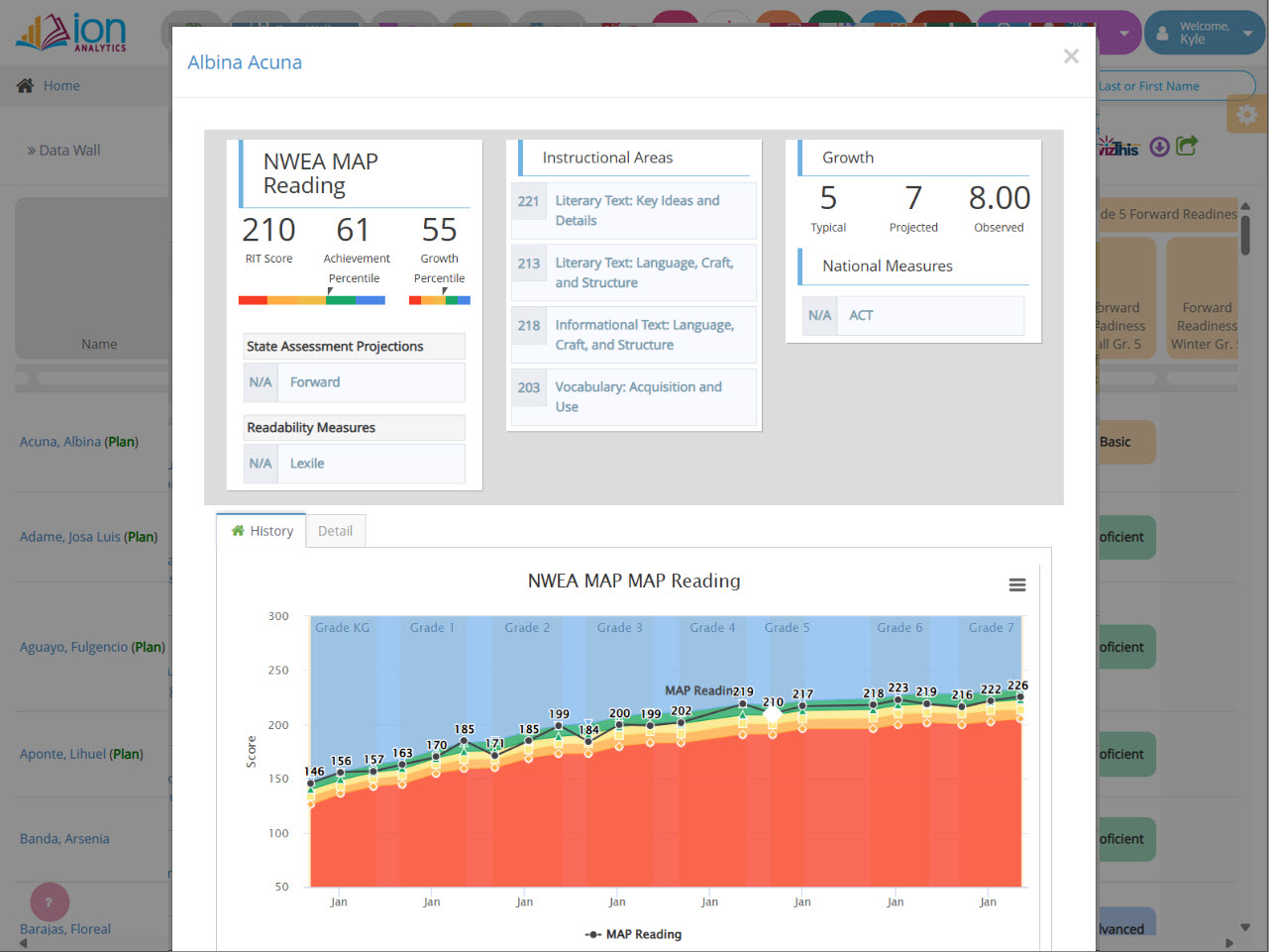Image resolution: width=1269 pixels, height=952 pixels.
Task: Click the purple download arrow icon
Action: click(x=1159, y=147)
